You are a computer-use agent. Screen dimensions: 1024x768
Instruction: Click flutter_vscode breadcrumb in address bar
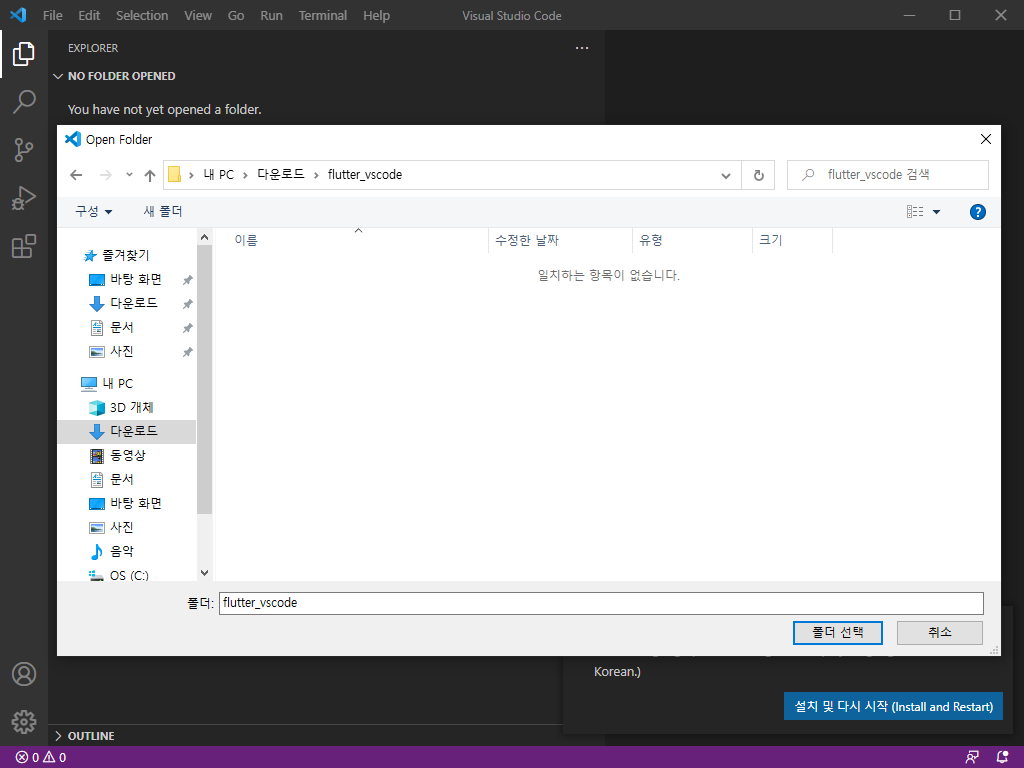click(x=365, y=174)
